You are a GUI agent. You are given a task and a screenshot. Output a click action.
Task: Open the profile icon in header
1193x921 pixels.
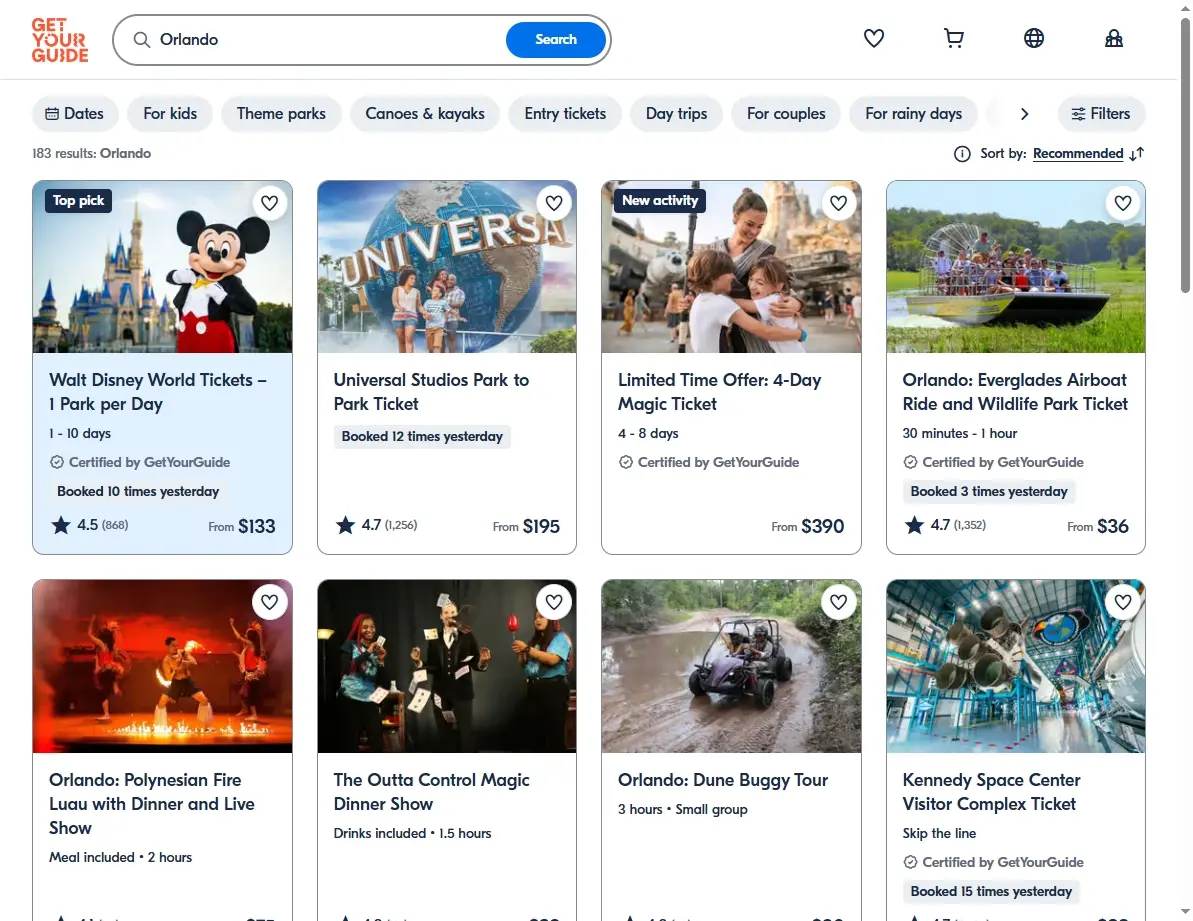(1114, 38)
